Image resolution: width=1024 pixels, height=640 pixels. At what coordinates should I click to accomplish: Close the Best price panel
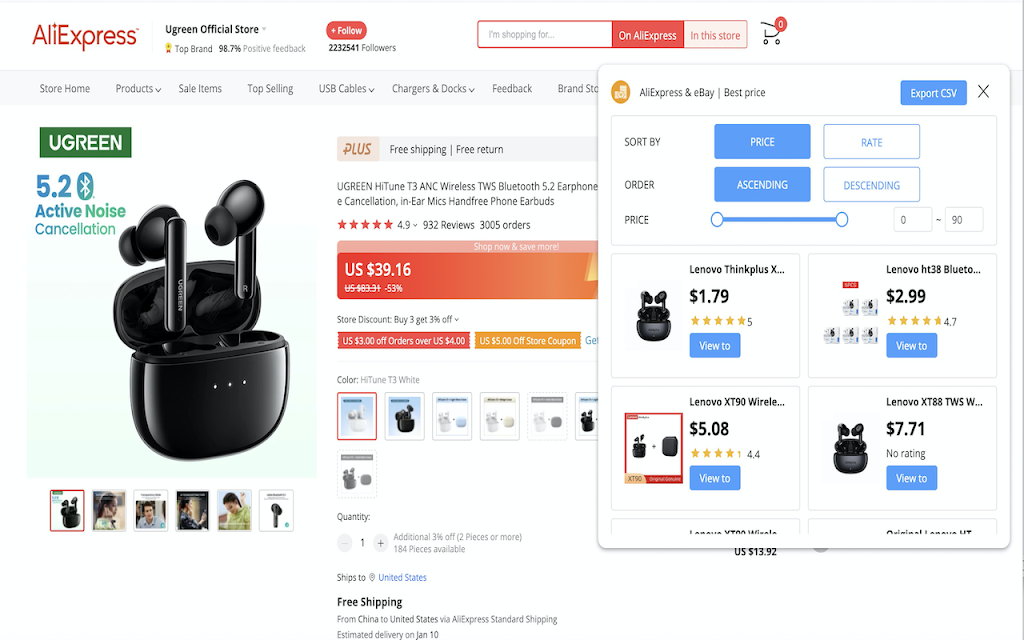984,91
